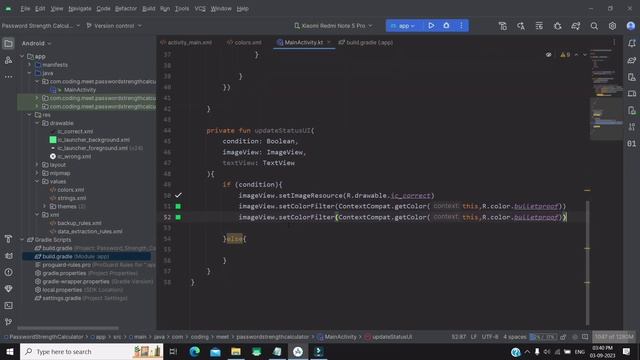The image size is (640, 360).
Task: Open the Project tool window icon
Action: tap(8, 43)
